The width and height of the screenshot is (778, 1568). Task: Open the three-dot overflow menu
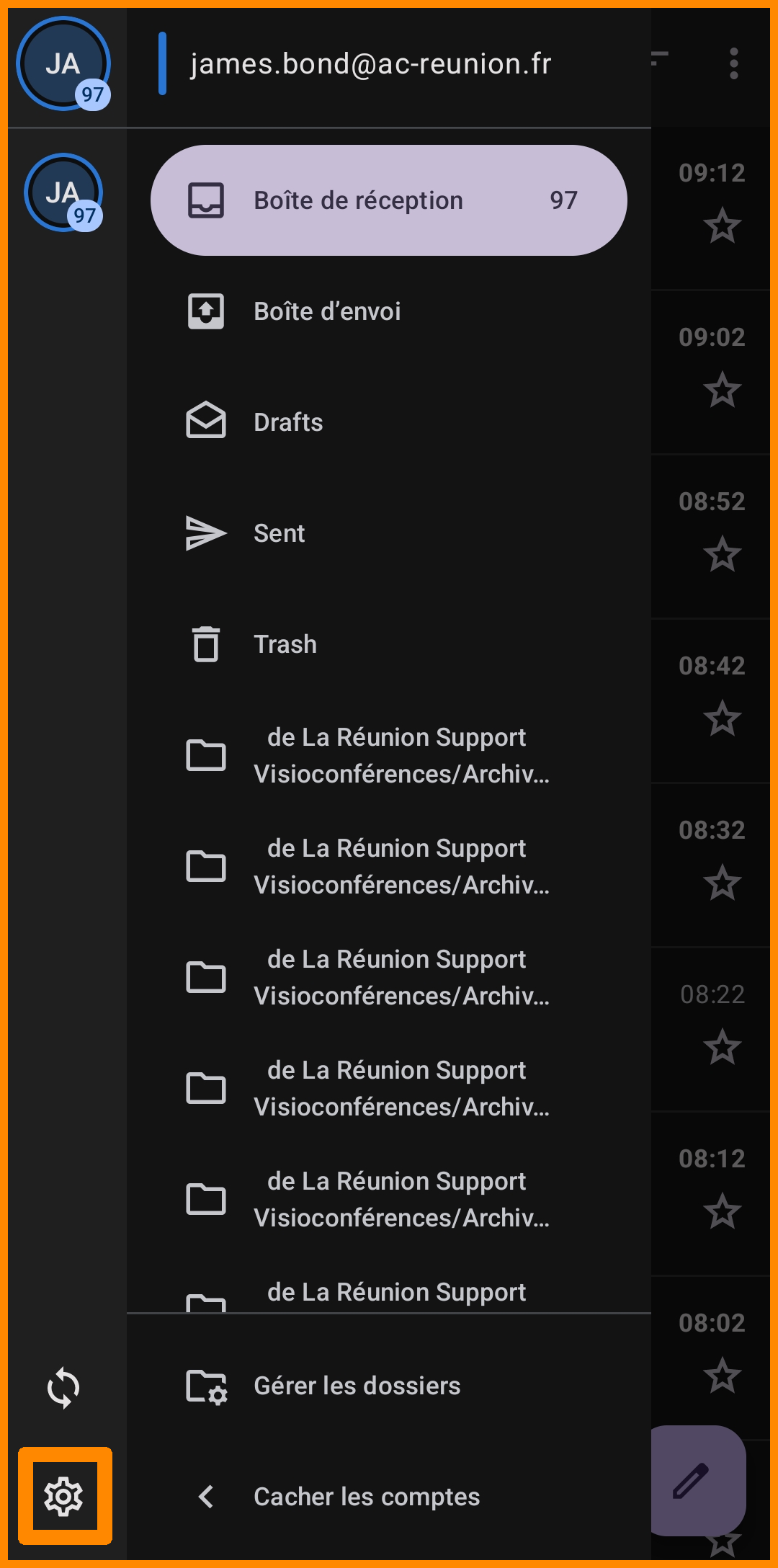pos(733,63)
